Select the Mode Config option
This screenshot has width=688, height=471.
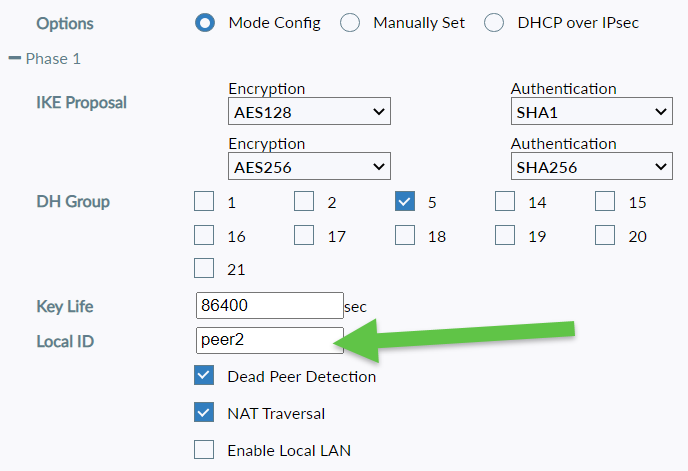pyautogui.click(x=205, y=23)
